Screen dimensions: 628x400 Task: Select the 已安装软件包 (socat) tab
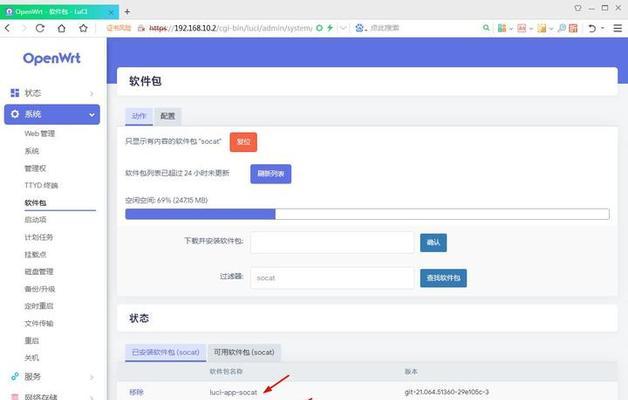pyautogui.click(x=165, y=352)
